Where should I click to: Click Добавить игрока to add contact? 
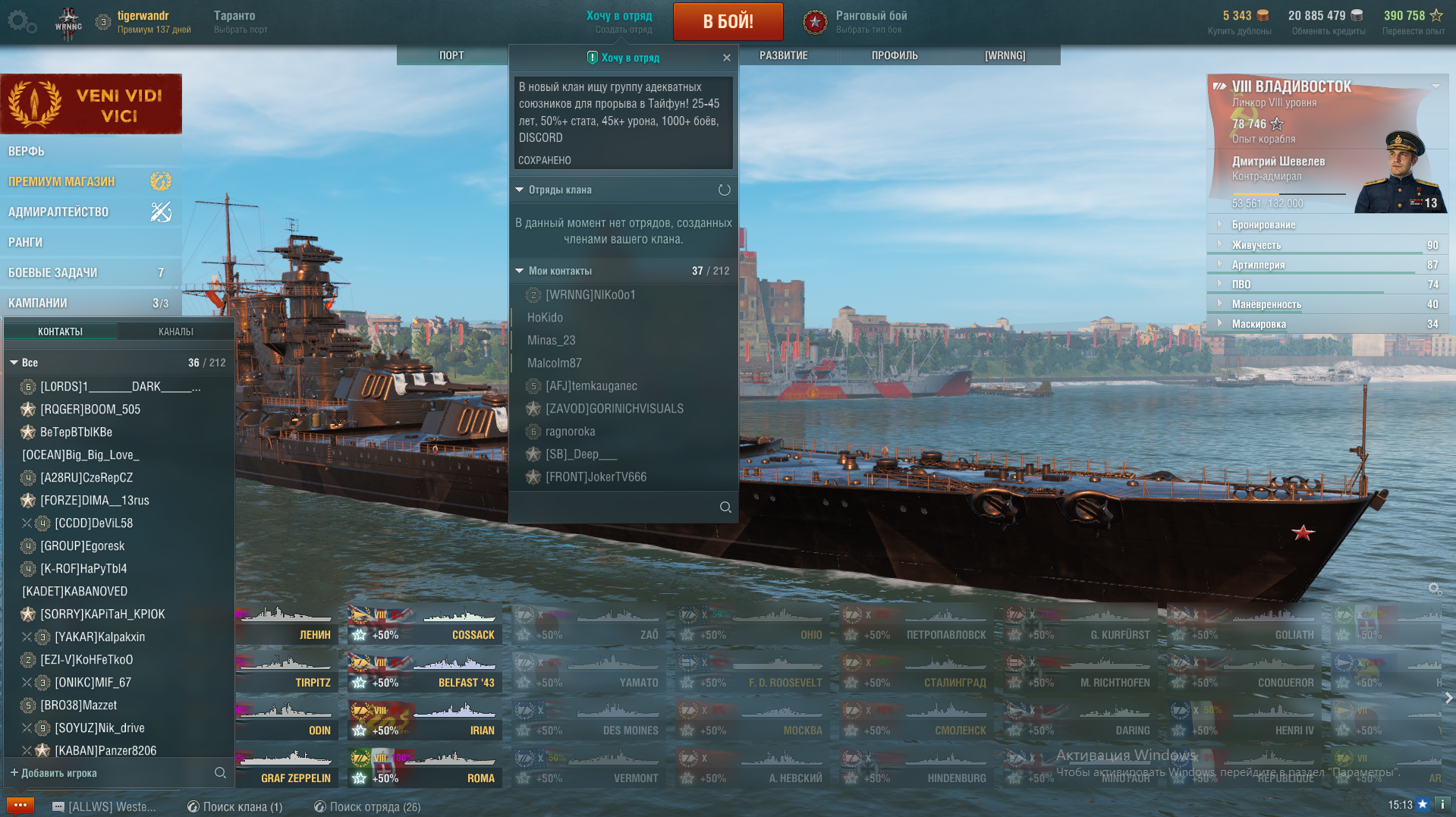tap(53, 773)
